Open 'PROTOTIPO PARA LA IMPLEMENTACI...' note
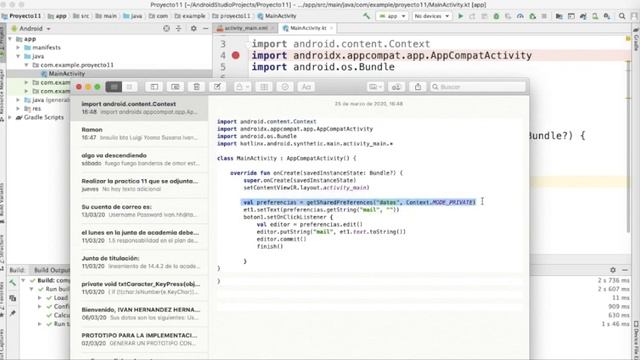Screen dimensions: 640x360 point(140,339)
